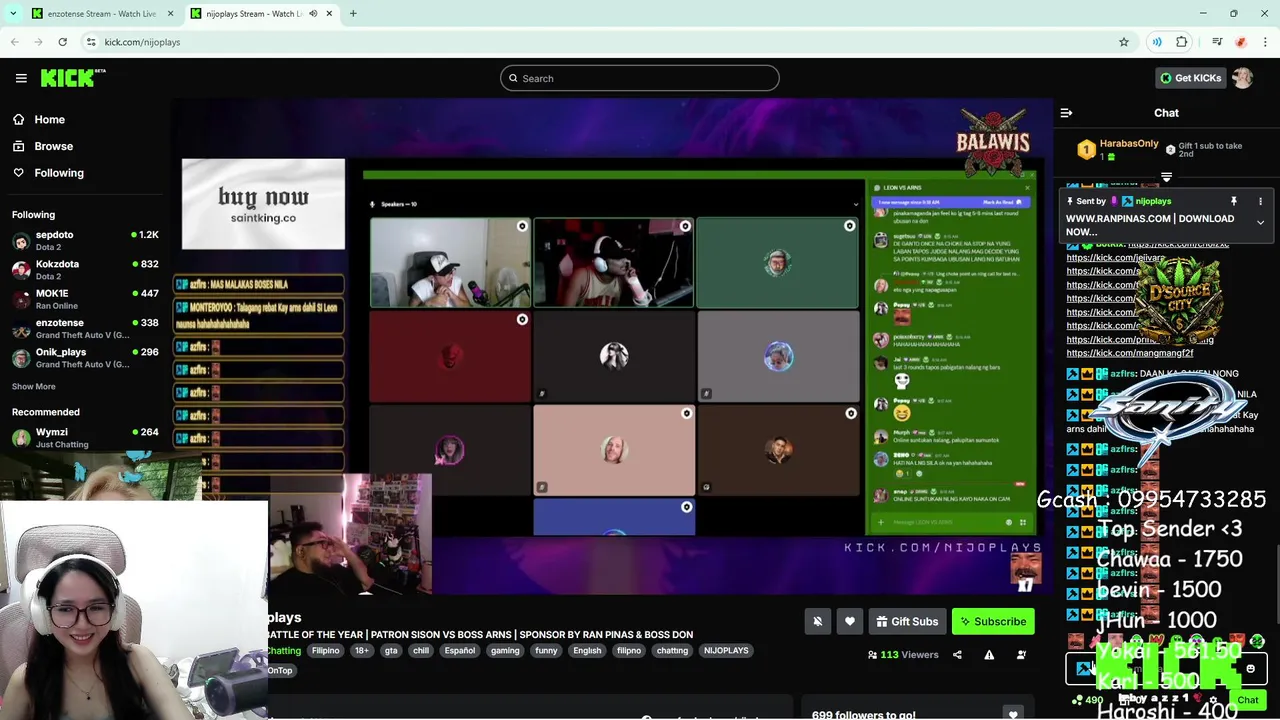This screenshot has height=720, width=1280.
Task: Open Kokzdota channel in Following list
Action: point(85,269)
